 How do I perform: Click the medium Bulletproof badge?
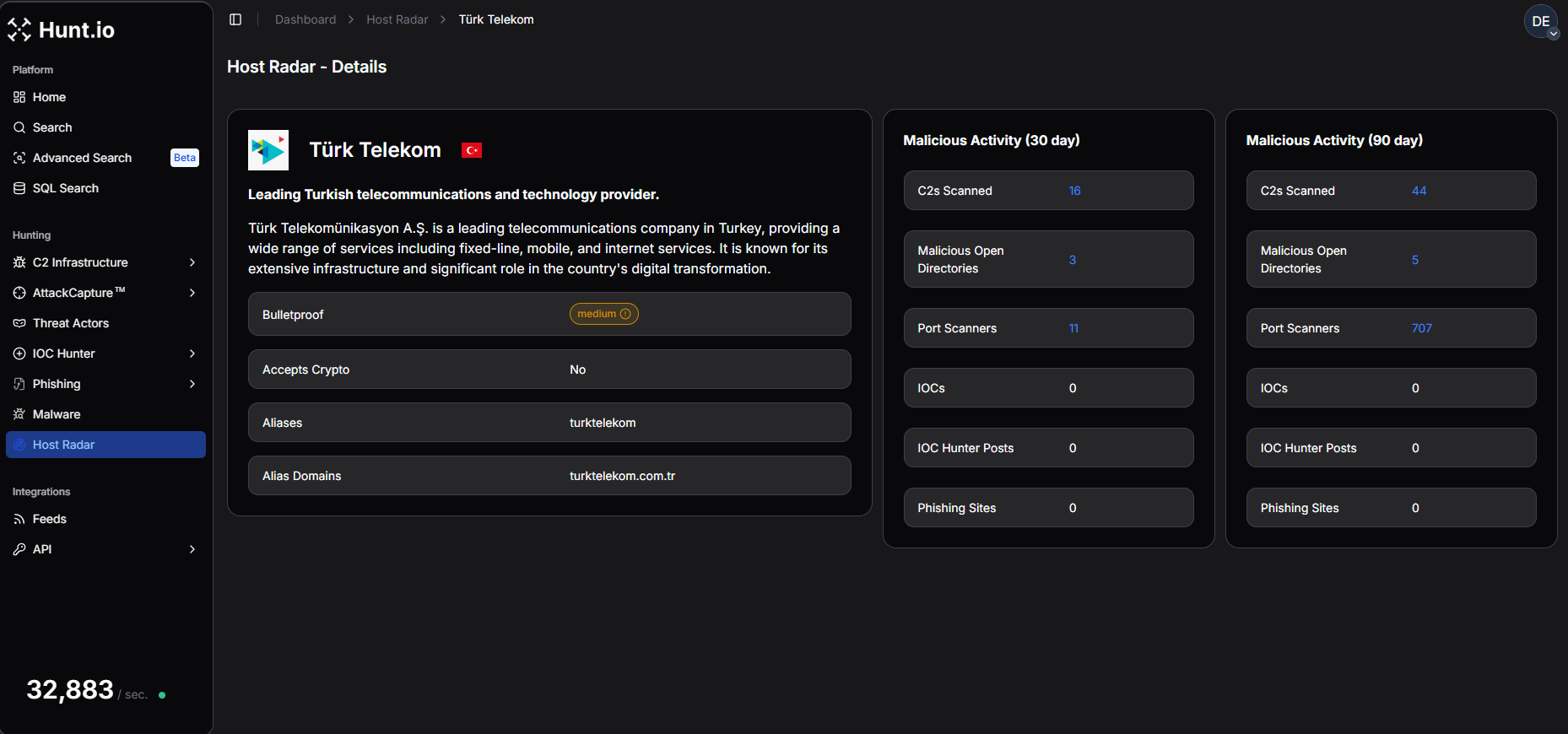(x=603, y=314)
